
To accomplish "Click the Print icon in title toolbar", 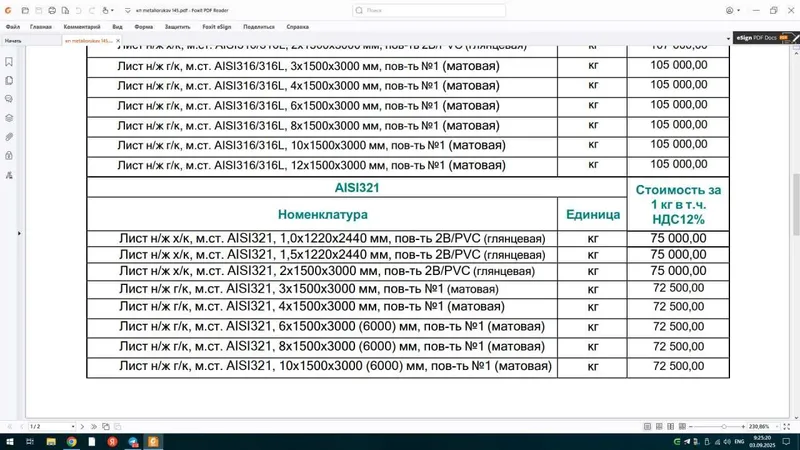I will click(52, 10).
